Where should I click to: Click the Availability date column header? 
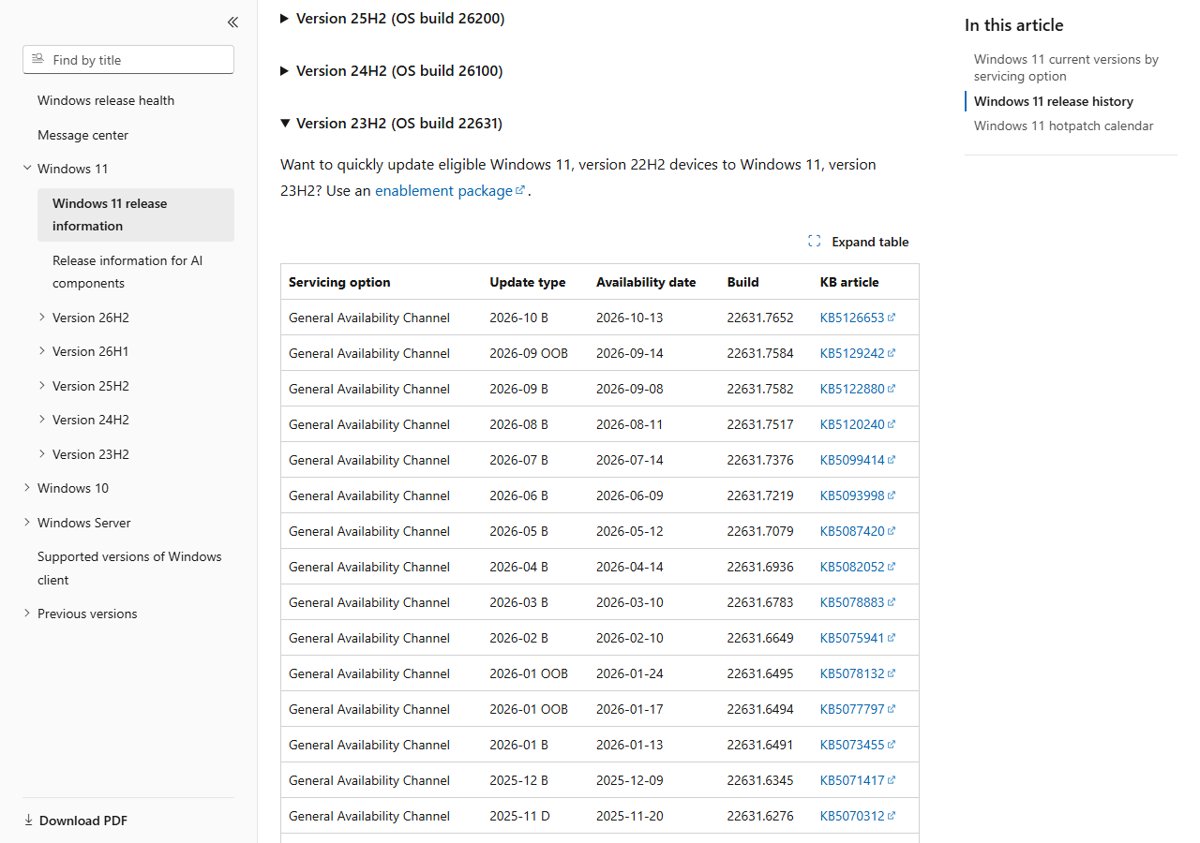[x=646, y=282]
